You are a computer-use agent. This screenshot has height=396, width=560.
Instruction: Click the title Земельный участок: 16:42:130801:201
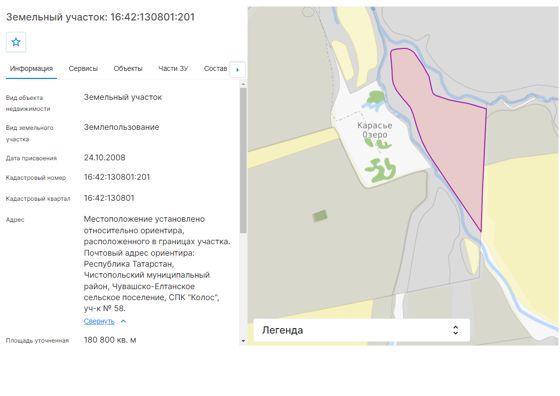(x=100, y=17)
